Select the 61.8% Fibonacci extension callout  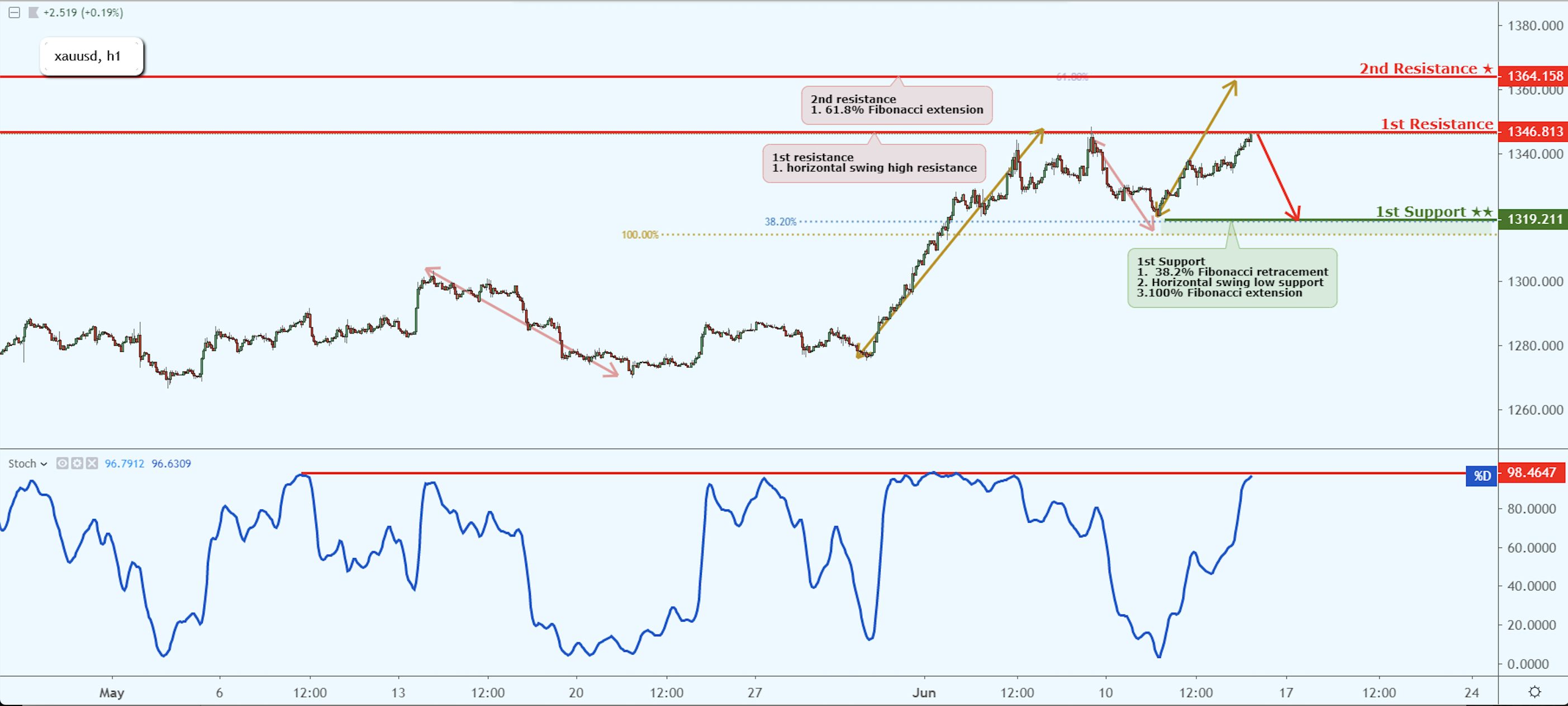[x=897, y=104]
